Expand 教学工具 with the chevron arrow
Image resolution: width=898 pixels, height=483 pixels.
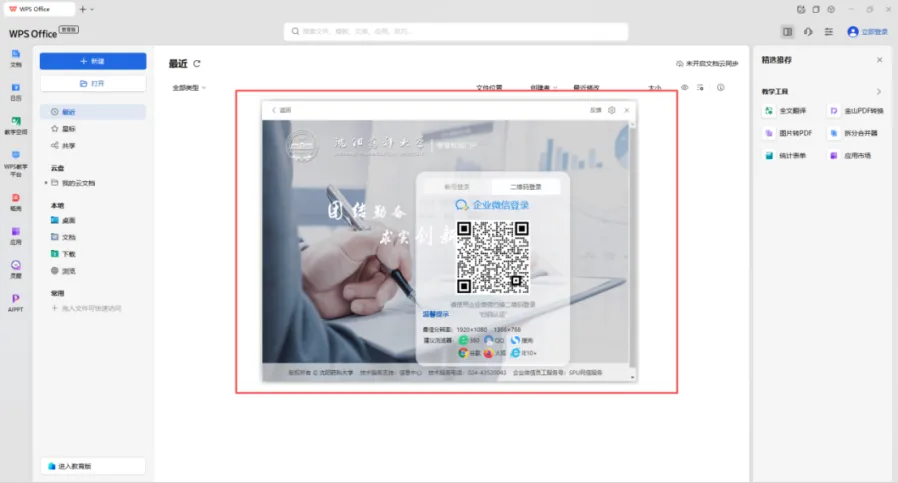(879, 92)
